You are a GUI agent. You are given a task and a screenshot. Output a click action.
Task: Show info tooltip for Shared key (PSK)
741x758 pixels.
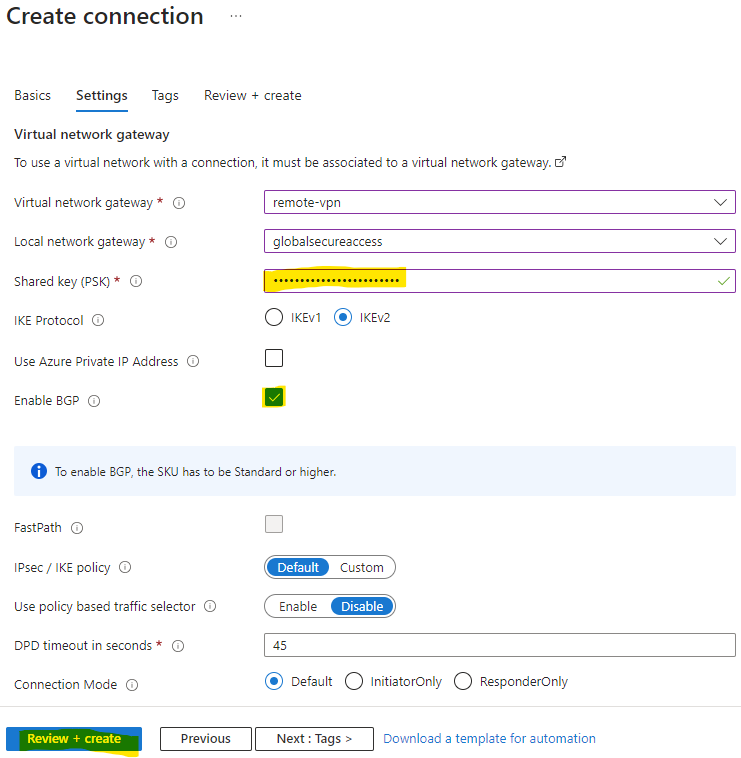(x=136, y=281)
